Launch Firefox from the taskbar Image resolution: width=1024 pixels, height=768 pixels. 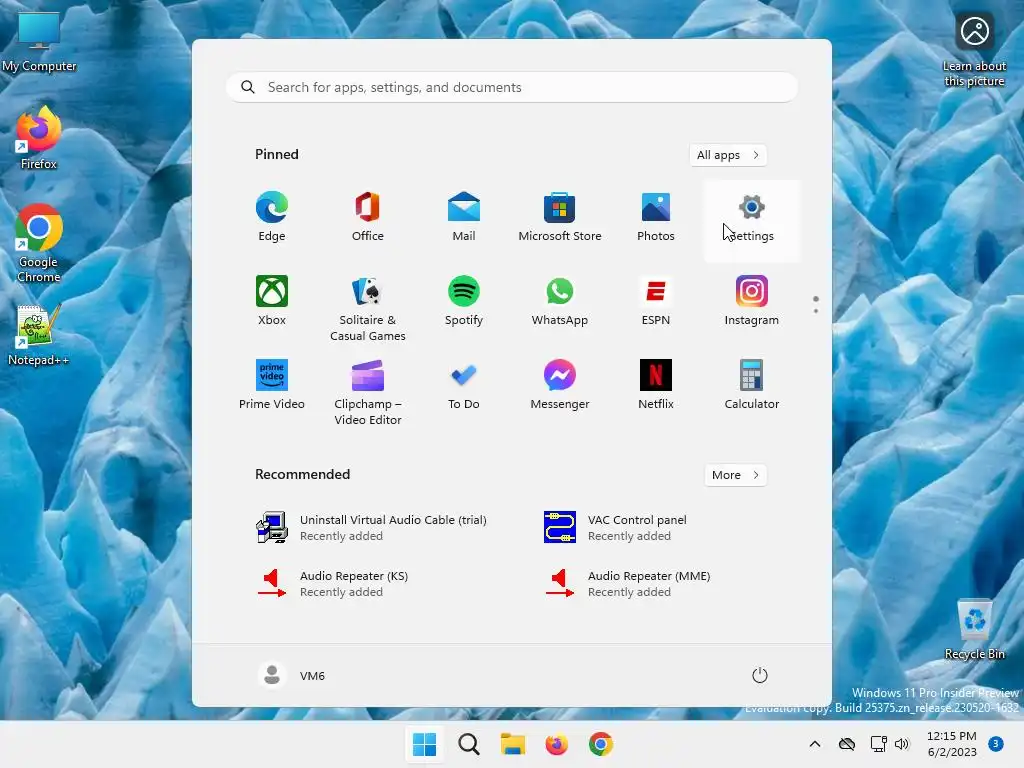[x=556, y=744]
